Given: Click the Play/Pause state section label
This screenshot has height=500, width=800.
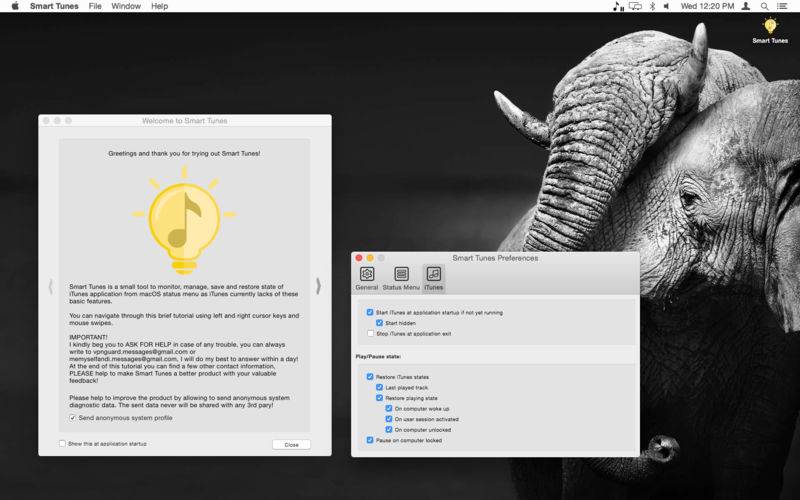Looking at the screenshot, I should tap(378, 357).
